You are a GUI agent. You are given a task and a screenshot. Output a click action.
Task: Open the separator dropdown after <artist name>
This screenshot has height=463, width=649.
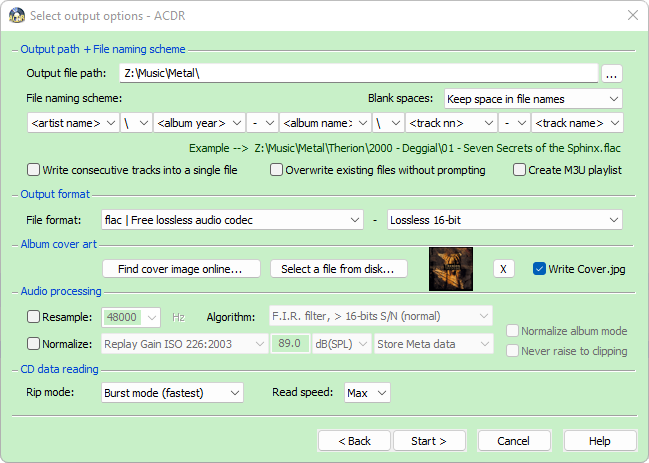[x=136, y=123]
